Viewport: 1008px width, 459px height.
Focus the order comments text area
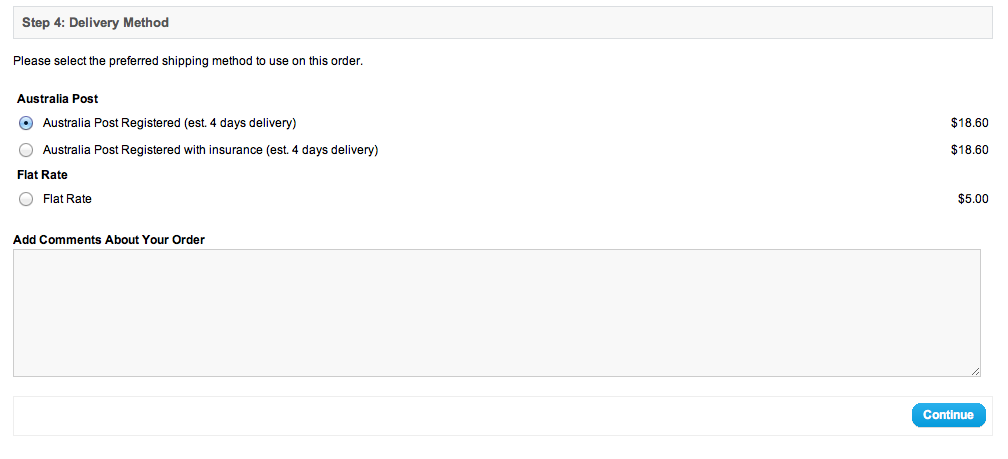click(x=497, y=312)
